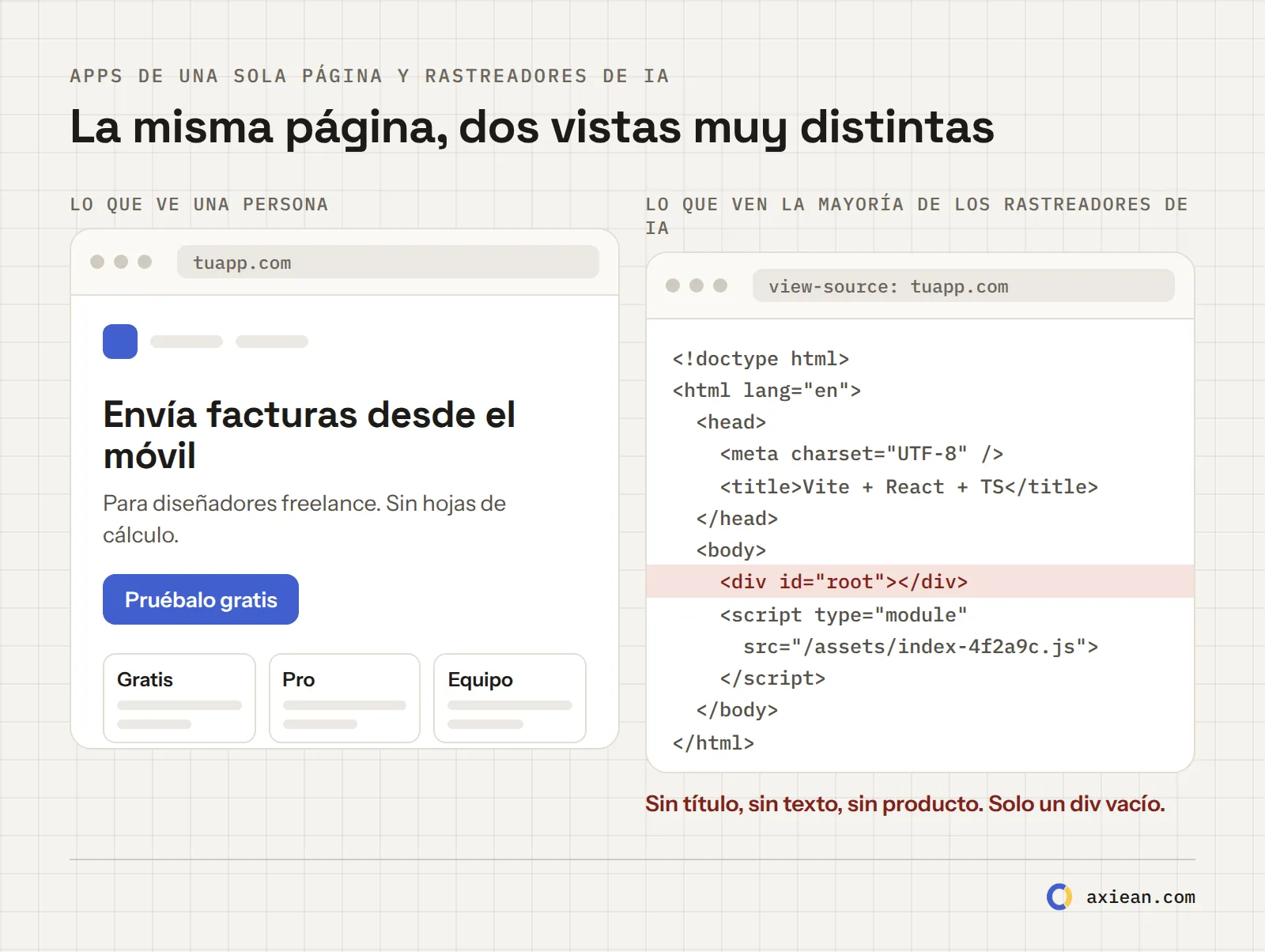This screenshot has height=952, width=1265.
Task: Click the title Vite + React + TS line
Action: coord(908,487)
